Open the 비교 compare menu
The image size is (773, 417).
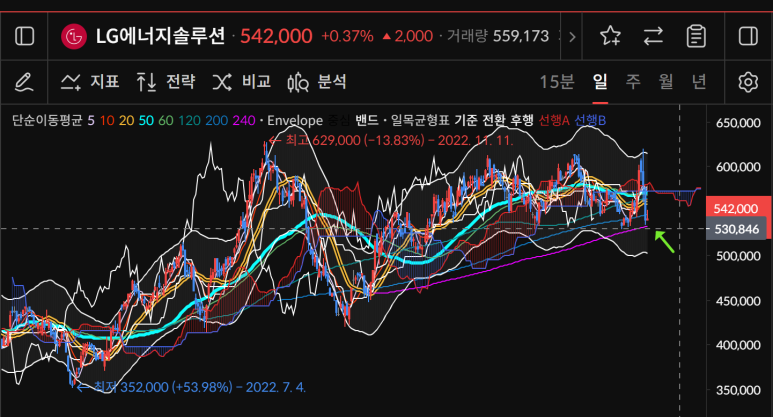[242, 82]
